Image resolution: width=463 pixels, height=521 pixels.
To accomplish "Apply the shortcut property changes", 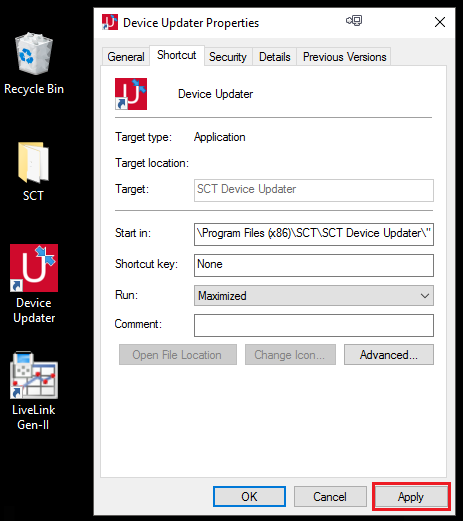I will pyautogui.click(x=411, y=497).
